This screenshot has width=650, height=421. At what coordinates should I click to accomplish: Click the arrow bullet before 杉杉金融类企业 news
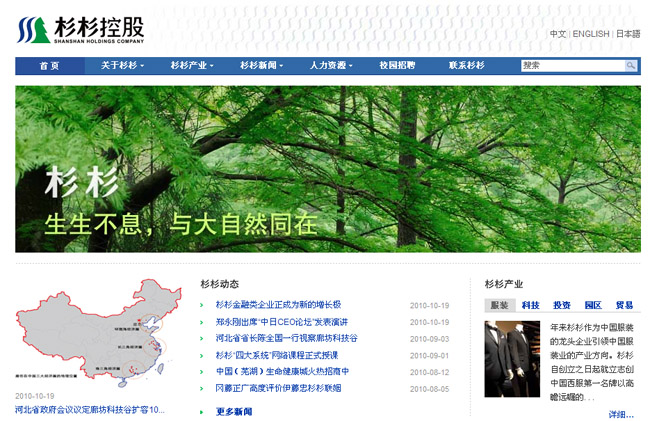pyautogui.click(x=205, y=305)
